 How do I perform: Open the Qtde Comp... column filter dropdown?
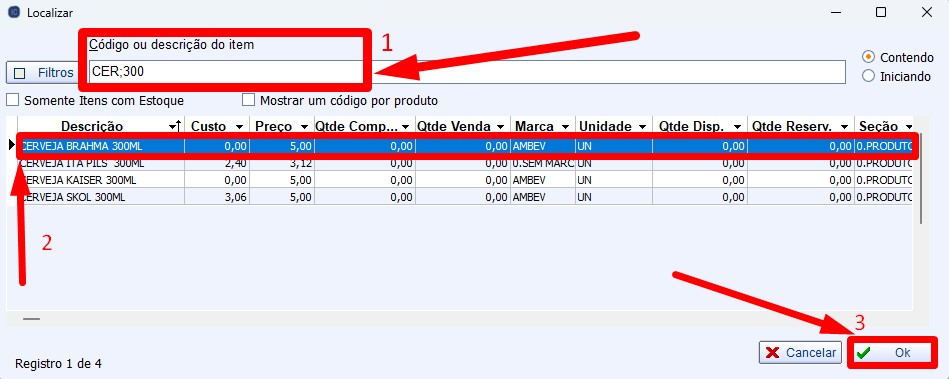(406, 127)
